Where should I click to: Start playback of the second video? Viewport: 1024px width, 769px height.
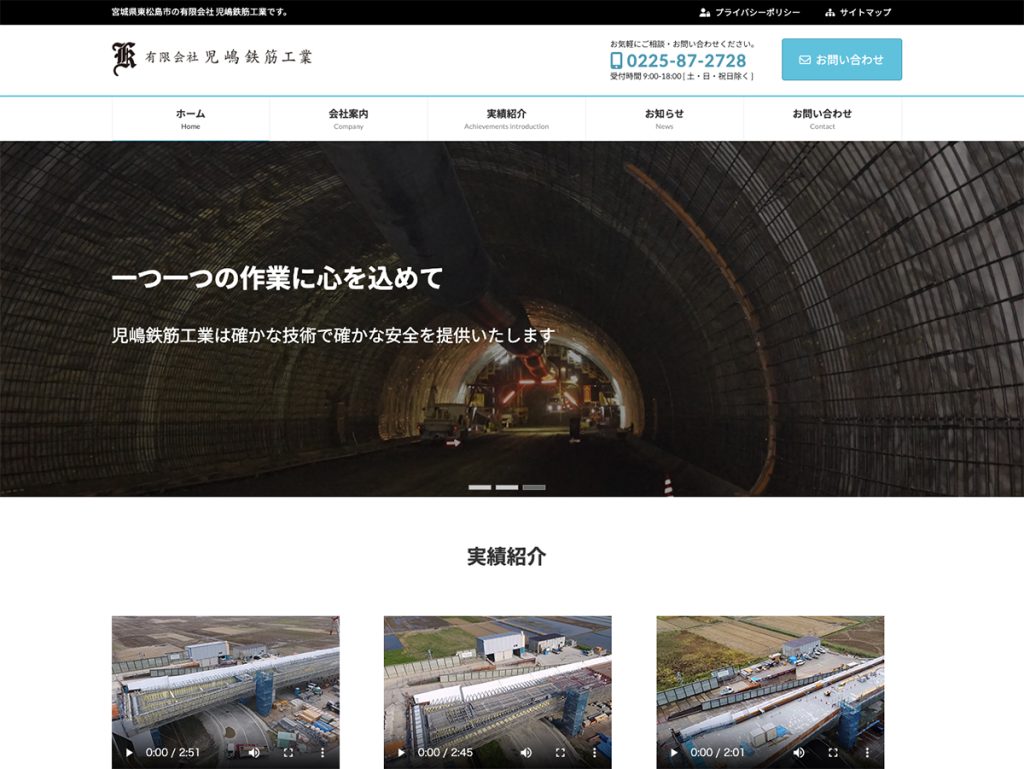point(401,752)
